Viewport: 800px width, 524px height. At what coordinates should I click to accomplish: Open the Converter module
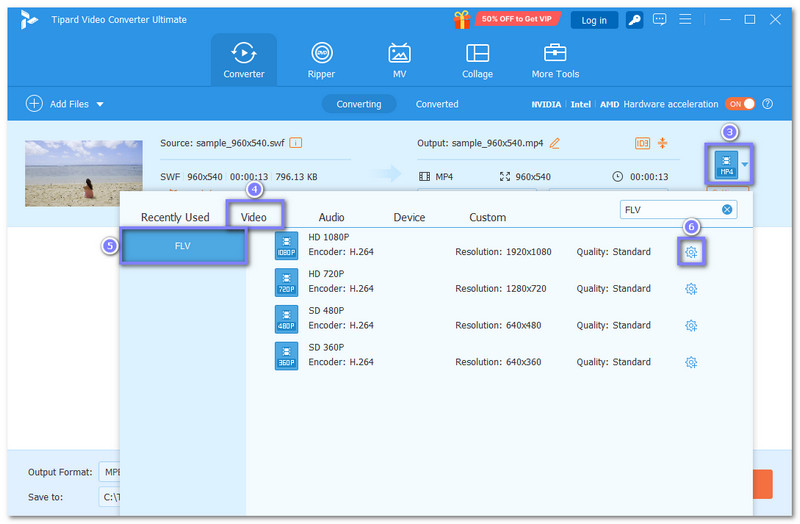[243, 60]
